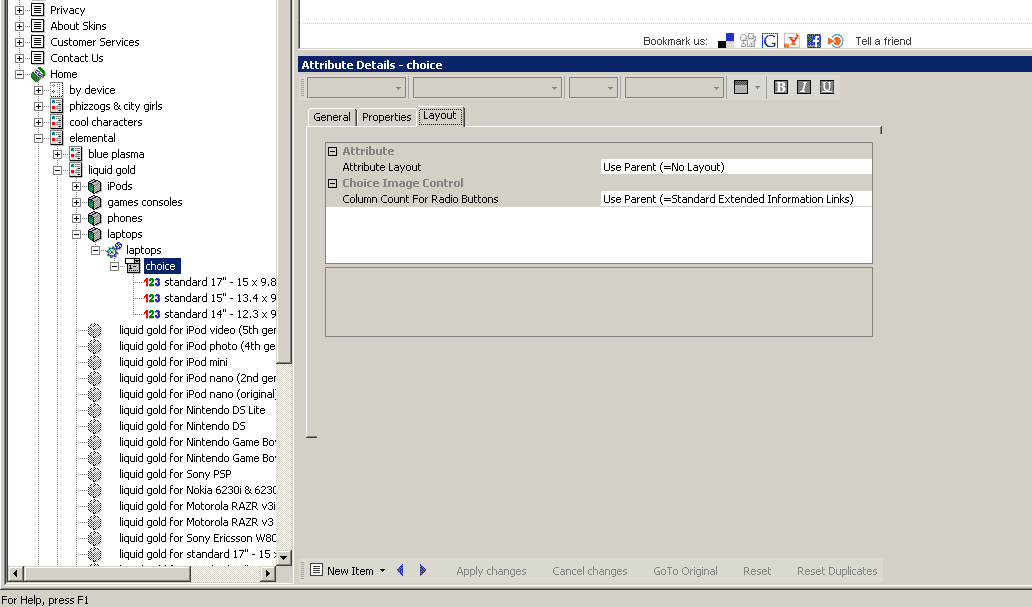Click the Bold formatting icon
Image resolution: width=1032 pixels, height=607 pixels.
pyautogui.click(x=780, y=87)
